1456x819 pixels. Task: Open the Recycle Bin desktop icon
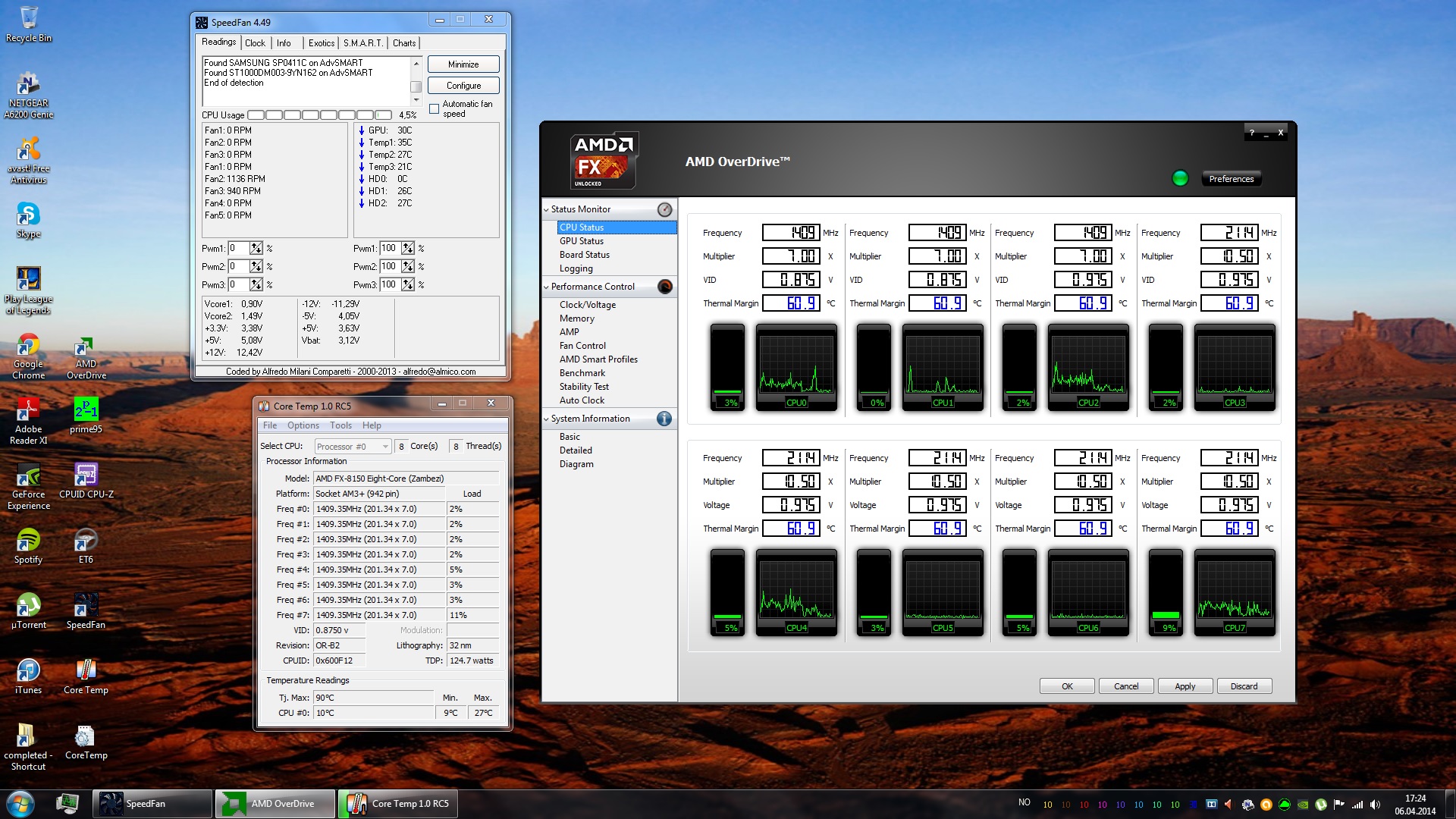coord(28,24)
